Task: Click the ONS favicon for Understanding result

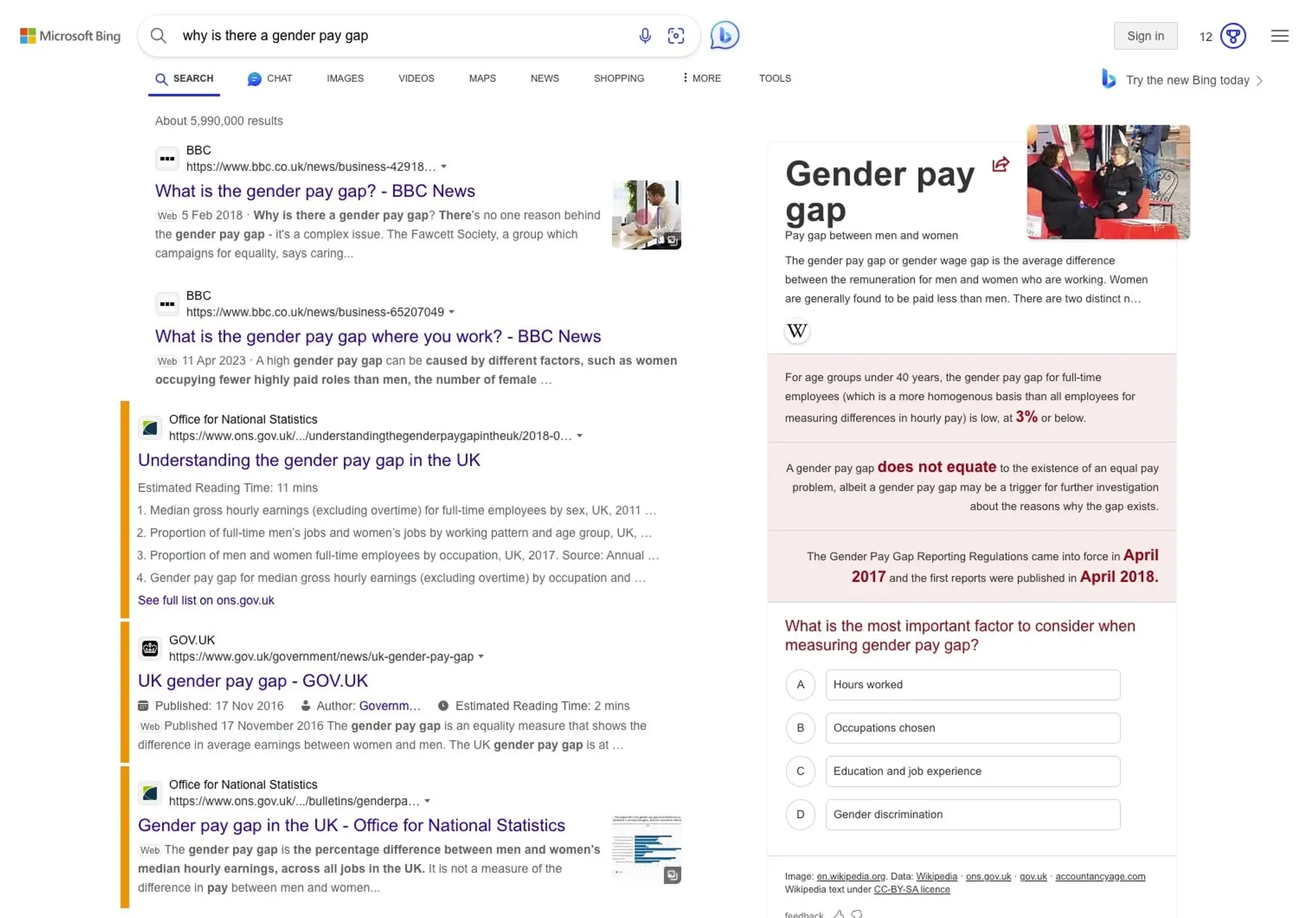Action: coord(150,428)
